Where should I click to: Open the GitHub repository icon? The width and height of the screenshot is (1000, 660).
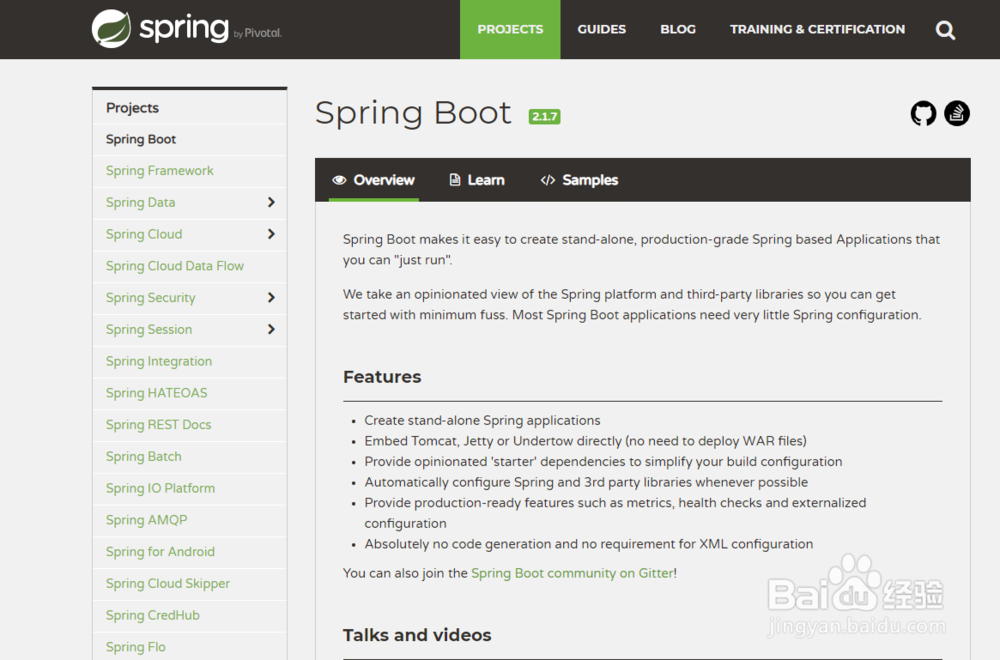pos(923,114)
